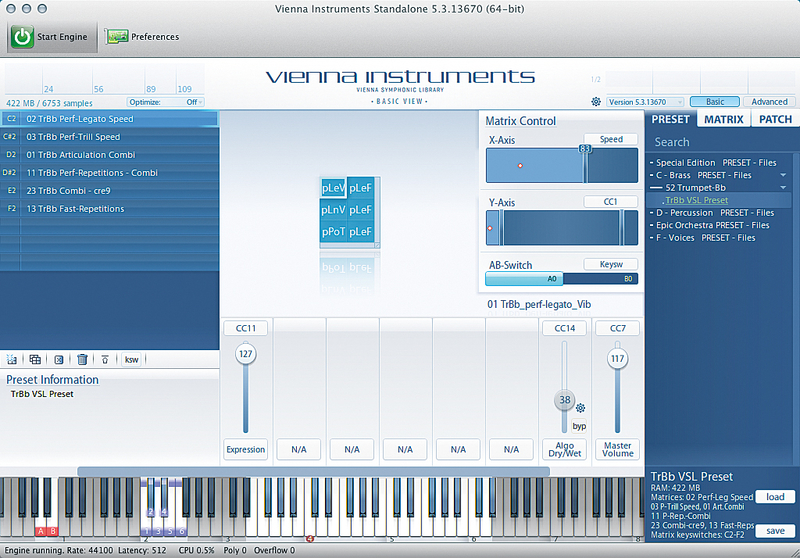Click the load preset button
Viewport: 800px width, 558px height.
pos(775,497)
